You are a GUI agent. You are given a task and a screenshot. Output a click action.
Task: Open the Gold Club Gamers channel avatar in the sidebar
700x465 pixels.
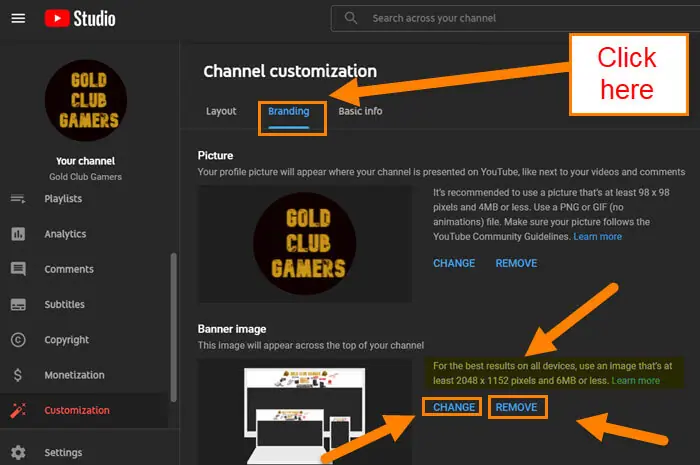[86, 100]
